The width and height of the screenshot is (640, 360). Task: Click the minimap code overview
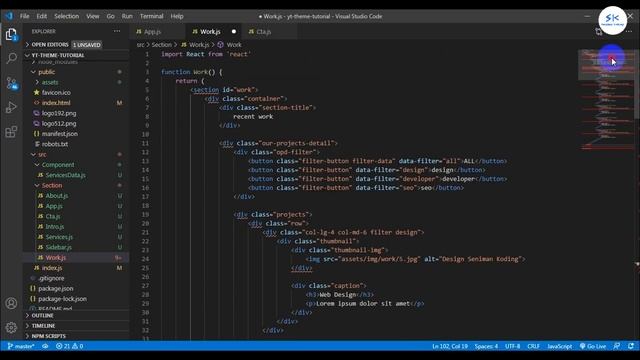point(607,100)
